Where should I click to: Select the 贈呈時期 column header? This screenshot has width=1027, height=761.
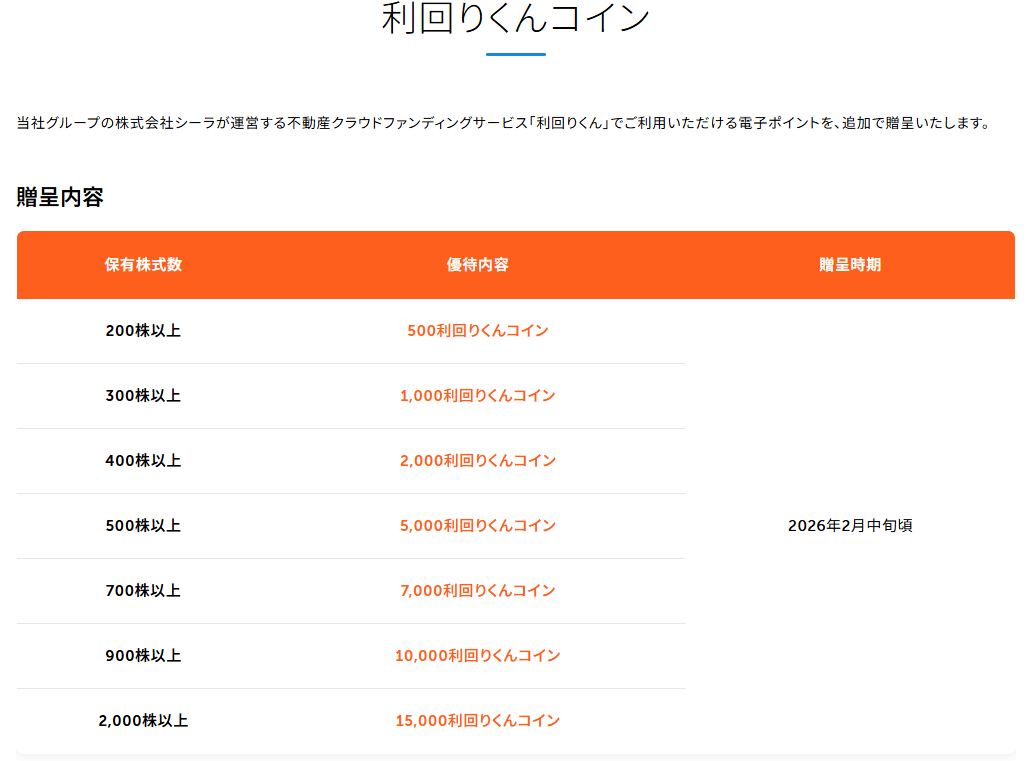pyautogui.click(x=850, y=265)
